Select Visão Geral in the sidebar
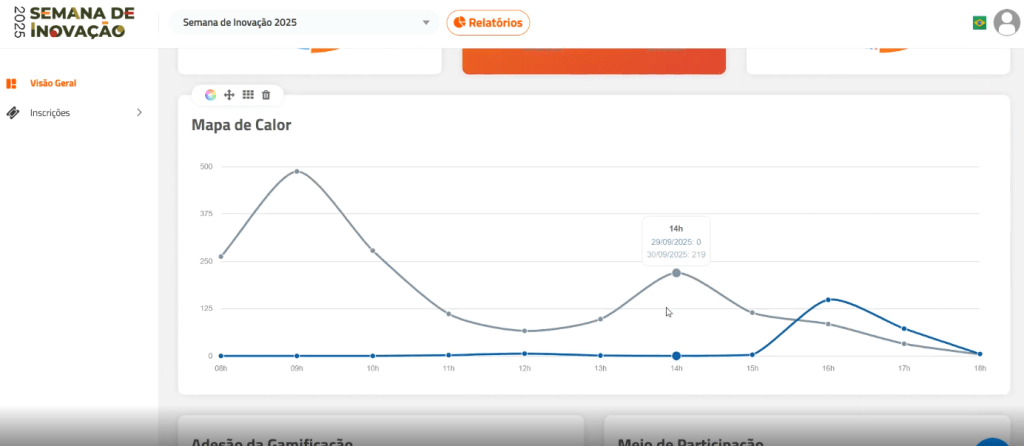 (53, 84)
